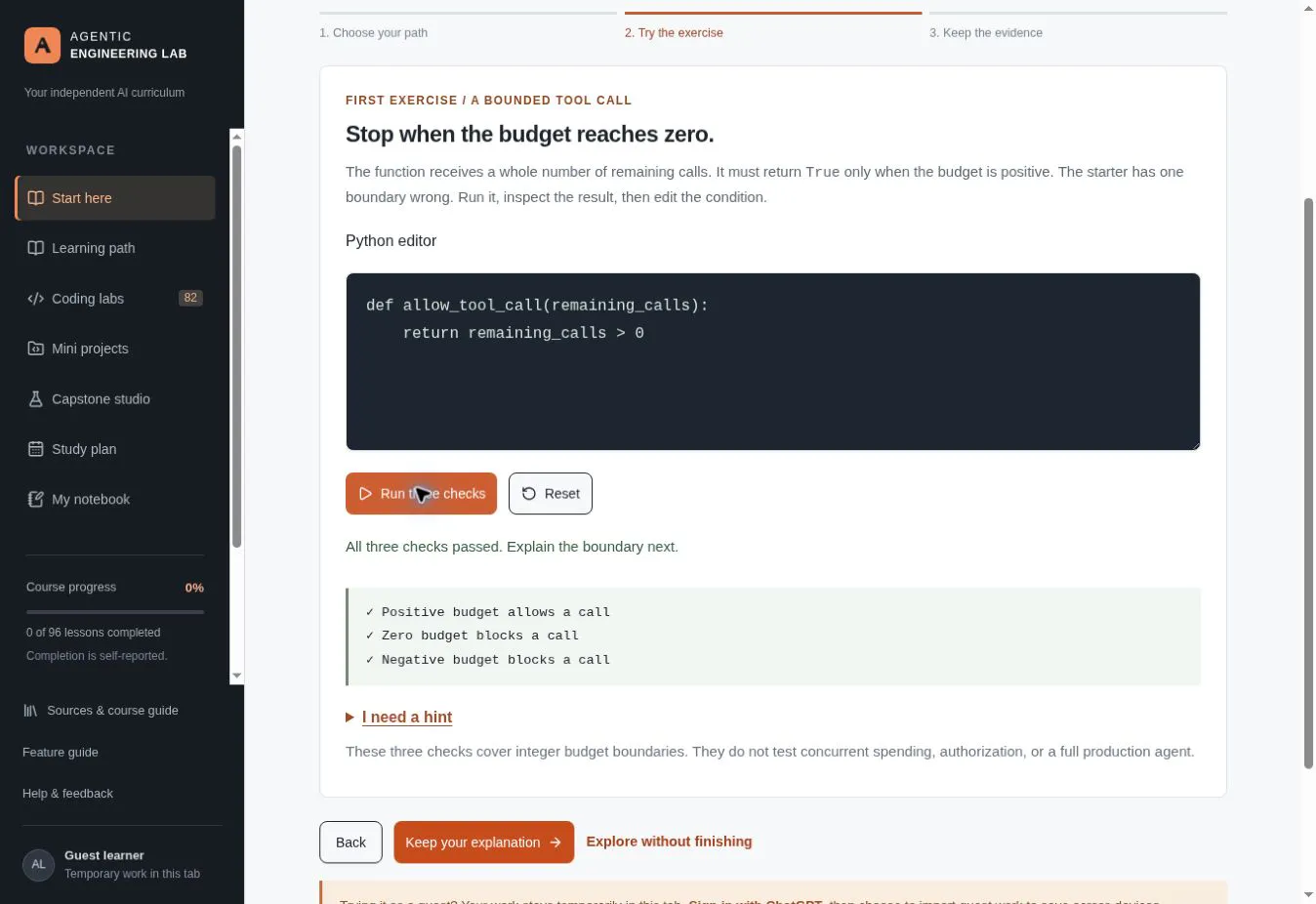Click inside the Python editor code area
Screen dimensions: 1316x904
[x=773, y=362]
